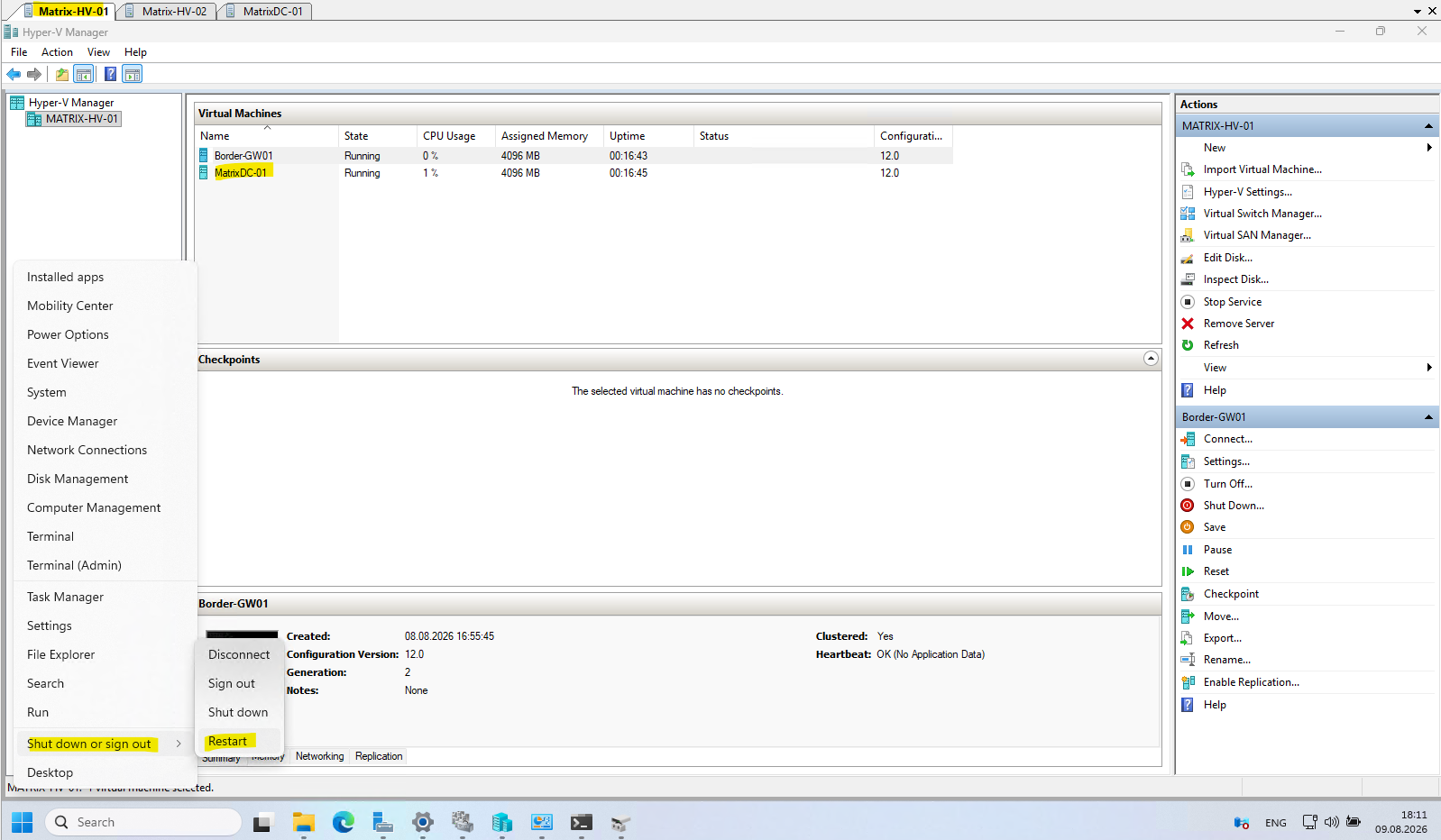Image resolution: width=1441 pixels, height=840 pixels.
Task: Switch to the Matrix-HV-02 tab
Action: (x=167, y=12)
